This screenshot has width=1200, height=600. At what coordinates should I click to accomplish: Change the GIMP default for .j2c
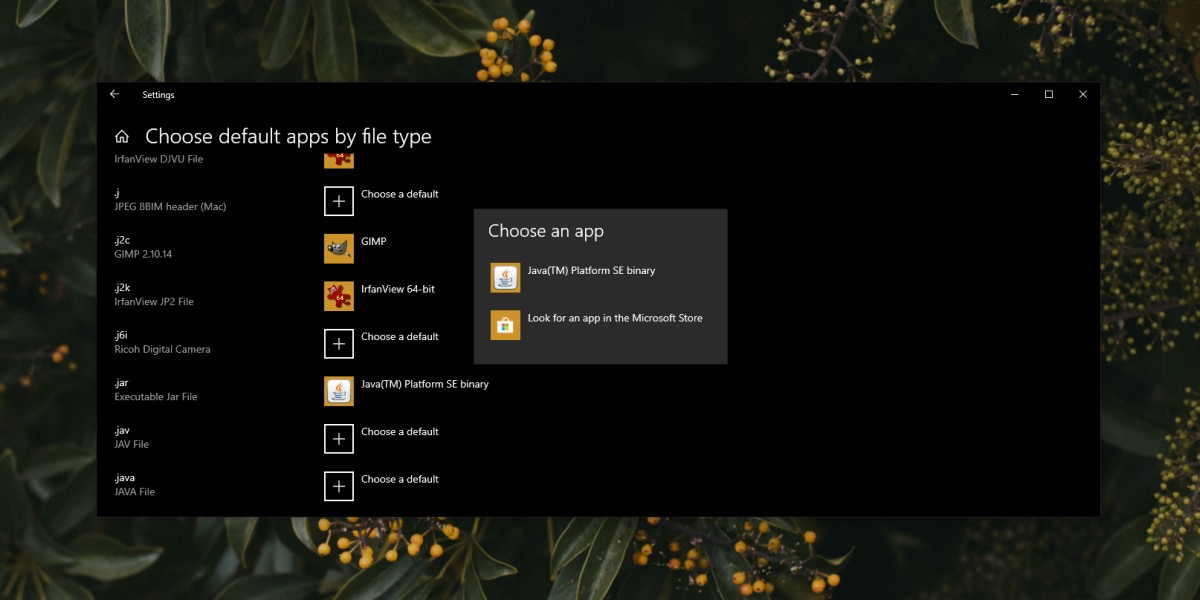pyautogui.click(x=373, y=241)
